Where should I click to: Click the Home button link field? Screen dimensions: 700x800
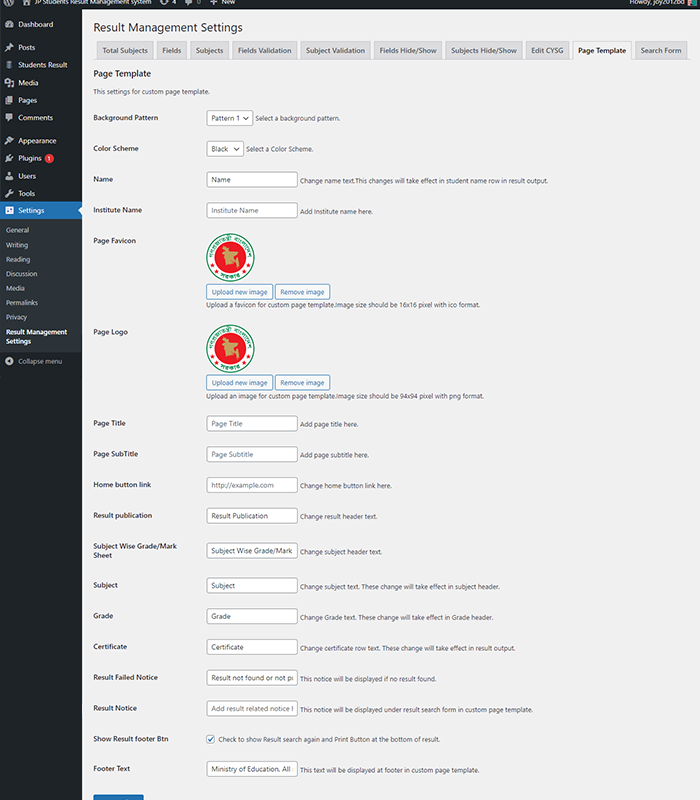(x=252, y=485)
